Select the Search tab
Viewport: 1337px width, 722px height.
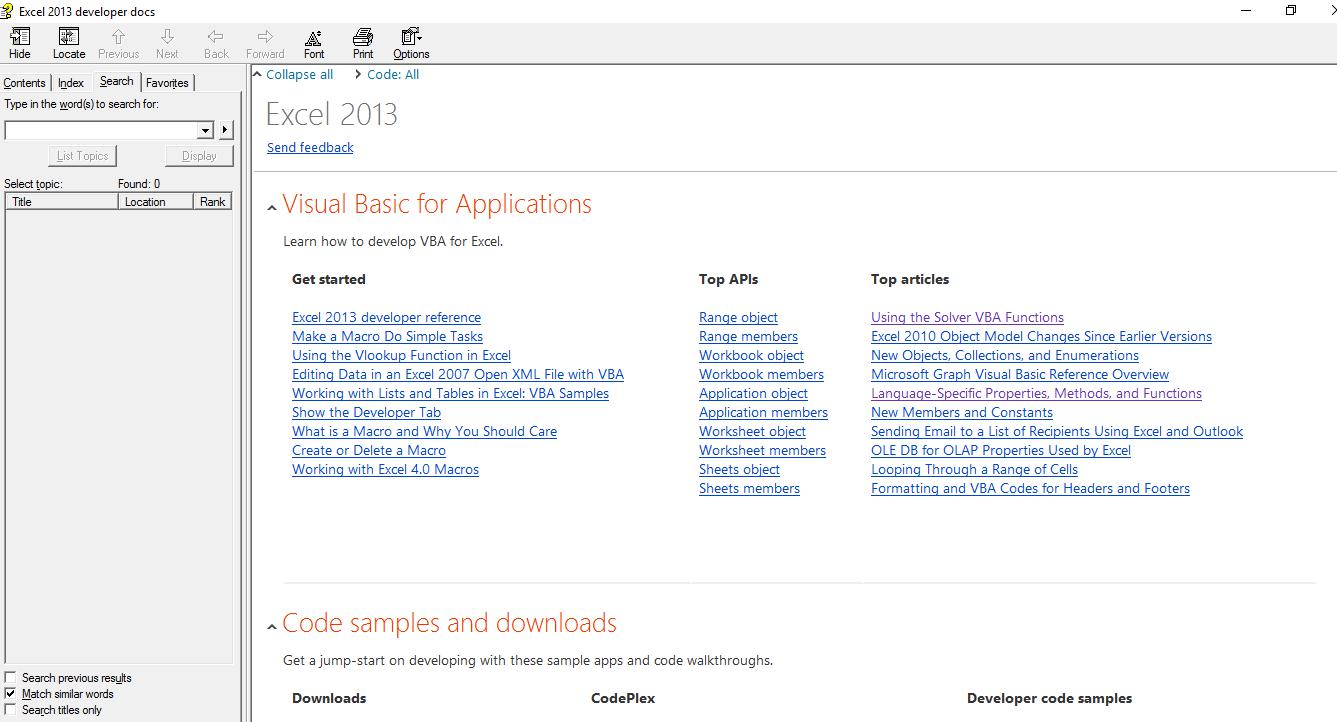117,81
